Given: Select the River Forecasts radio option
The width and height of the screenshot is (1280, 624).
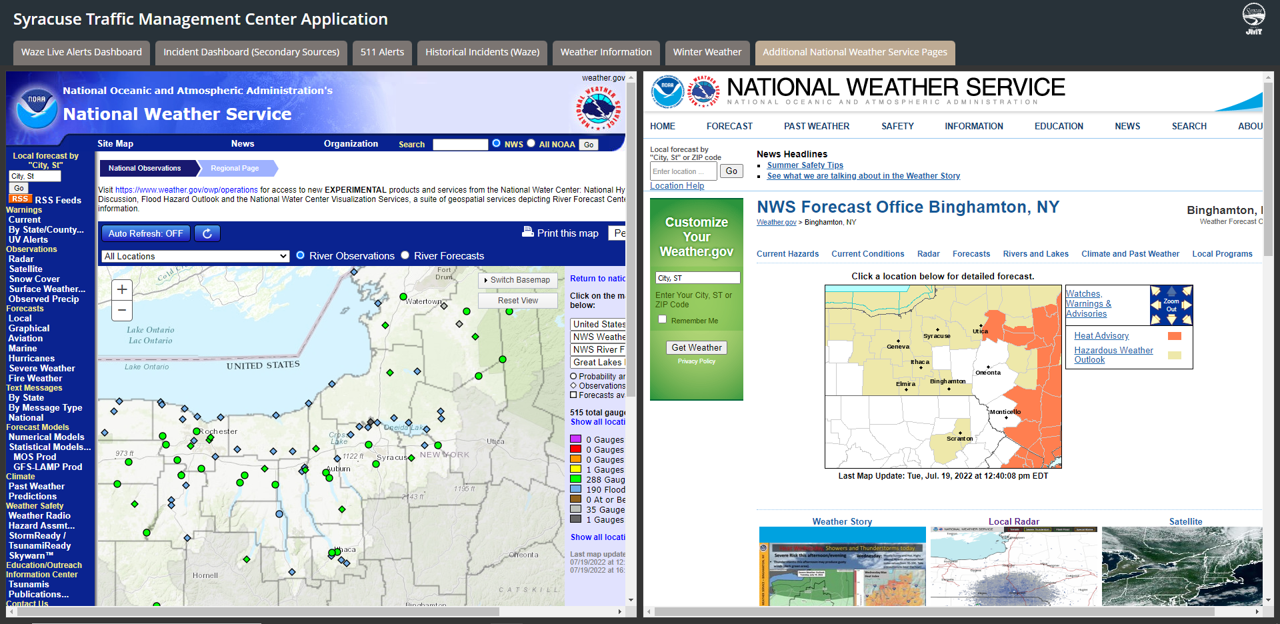Looking at the screenshot, I should tap(405, 256).
